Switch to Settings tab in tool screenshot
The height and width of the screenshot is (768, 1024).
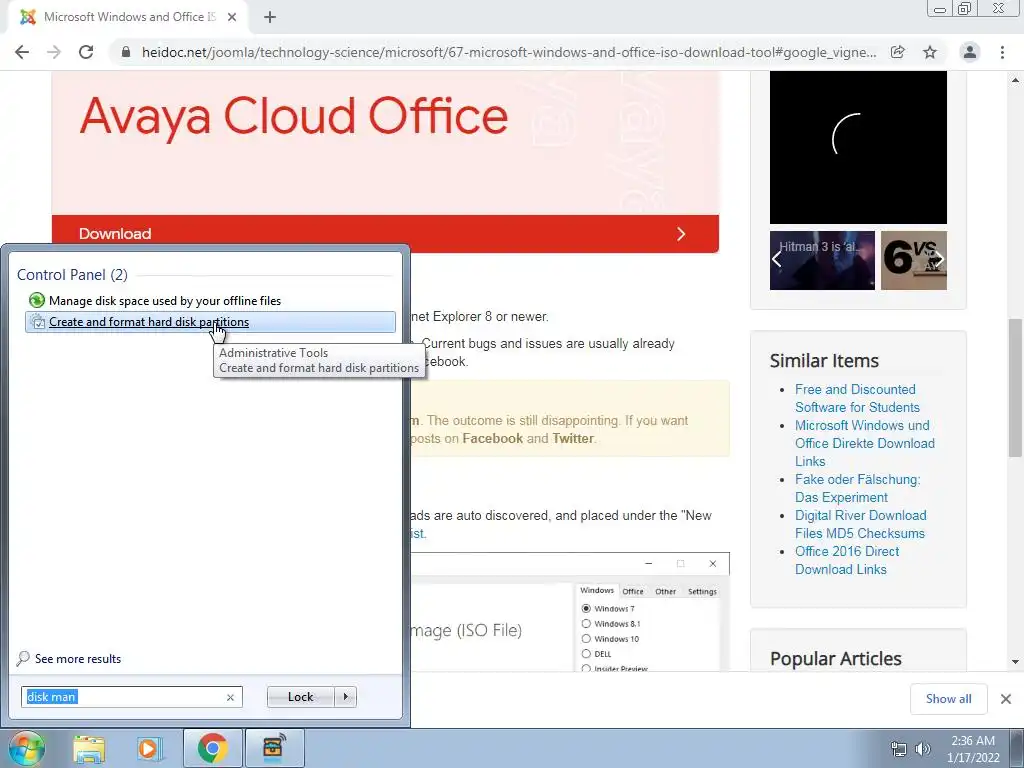click(x=702, y=591)
